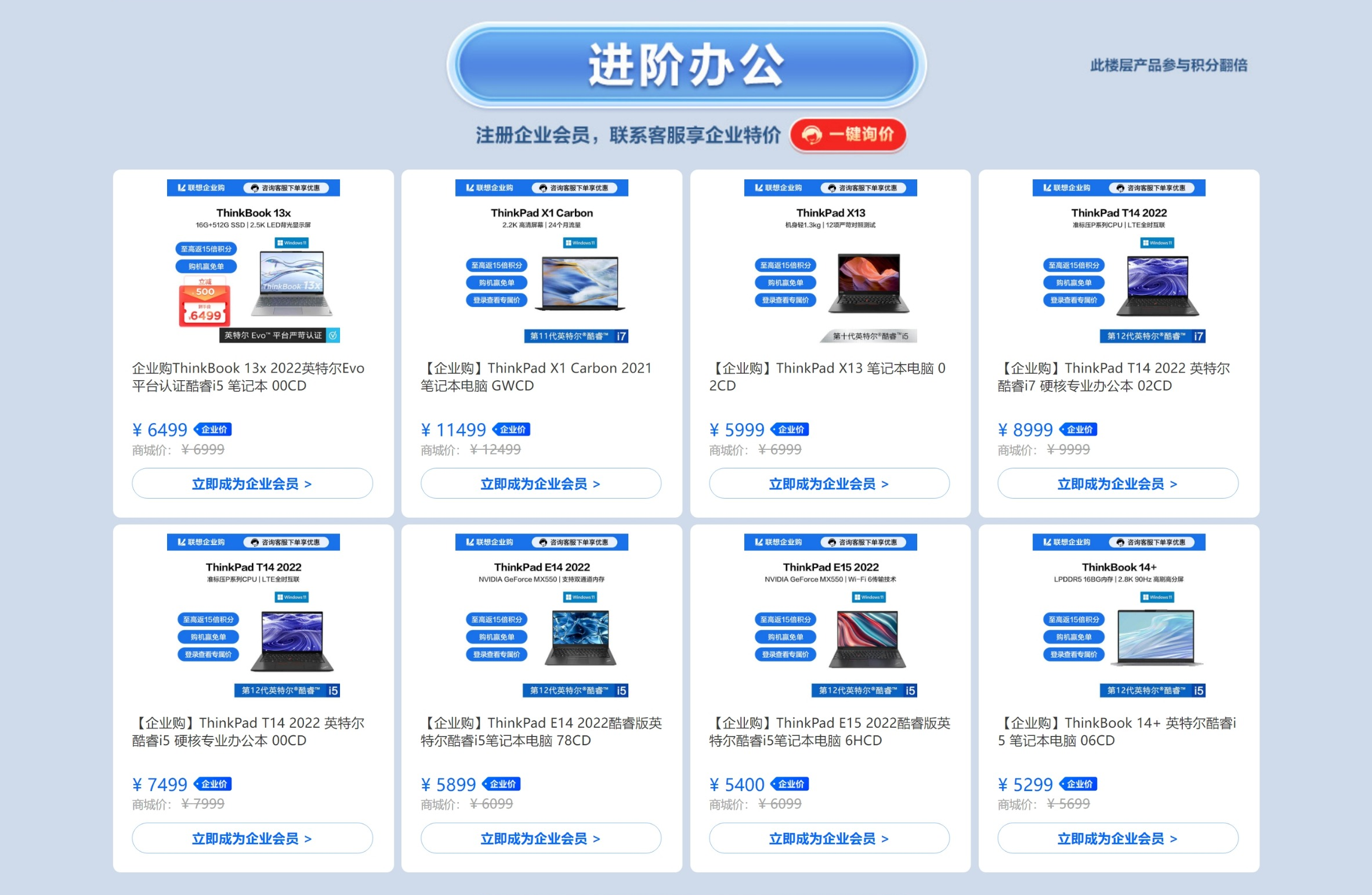Click 立即成为企业会员 under T14 2022 酷睿i7

point(1118,483)
